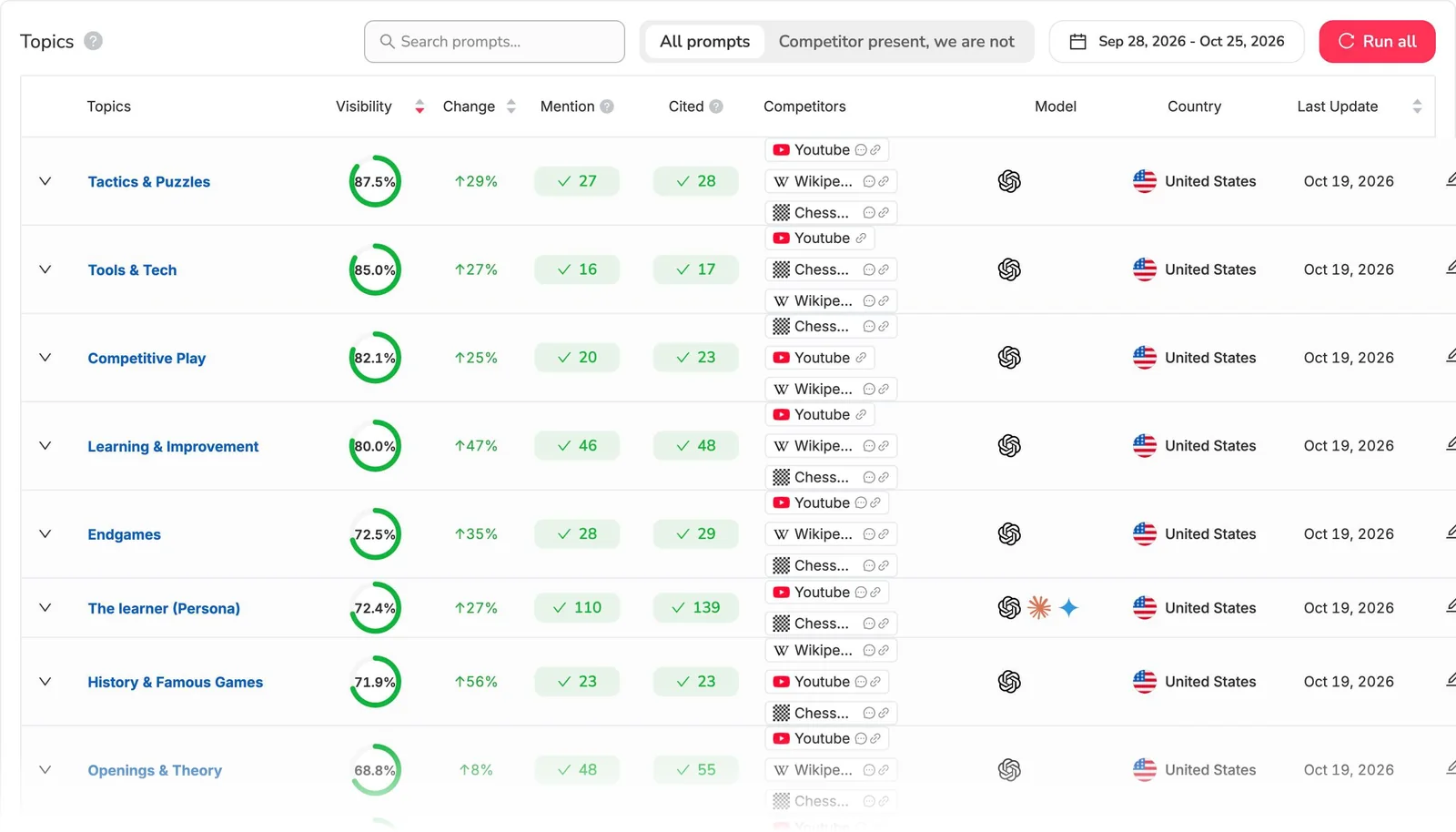Expand The learner (Persona) topic row
Viewport: 1456px width, 832px height.
(x=45, y=607)
